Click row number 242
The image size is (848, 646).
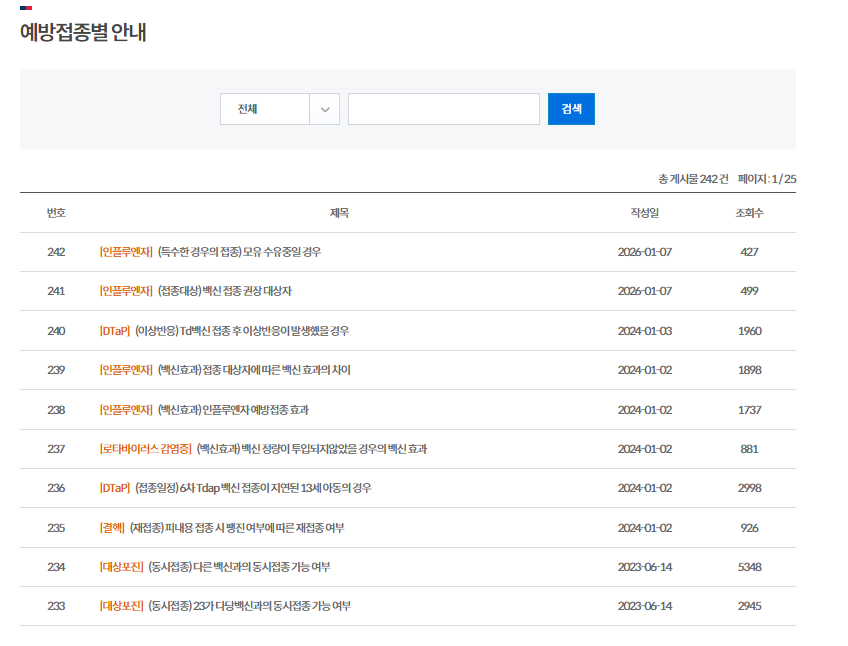click(x=56, y=252)
